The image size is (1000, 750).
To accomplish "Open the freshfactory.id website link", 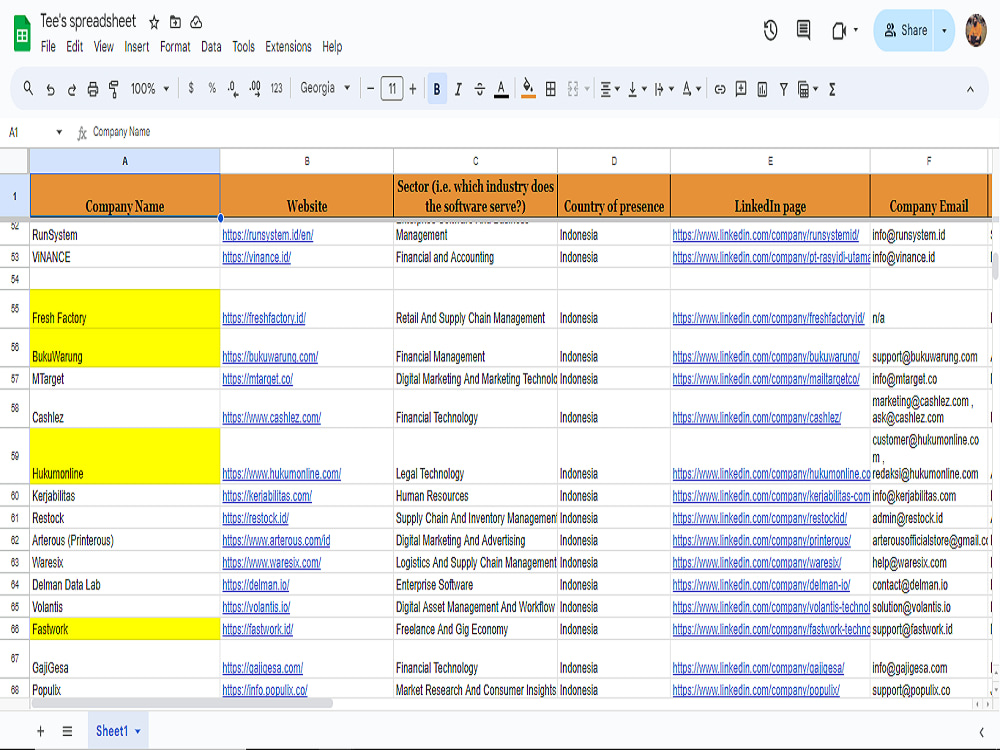I will (x=264, y=318).
